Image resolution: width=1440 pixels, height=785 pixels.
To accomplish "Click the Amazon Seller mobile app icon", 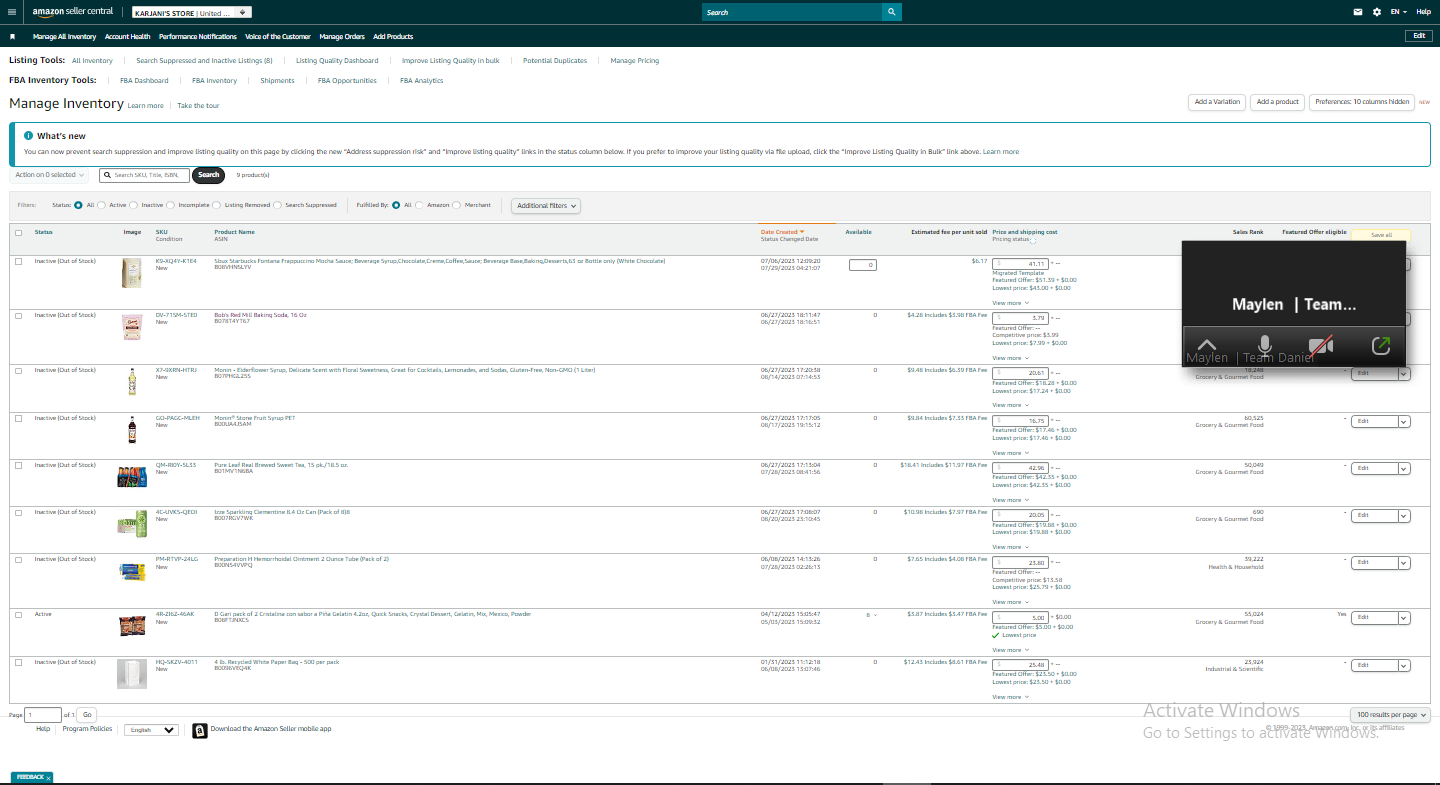I will pos(200,730).
